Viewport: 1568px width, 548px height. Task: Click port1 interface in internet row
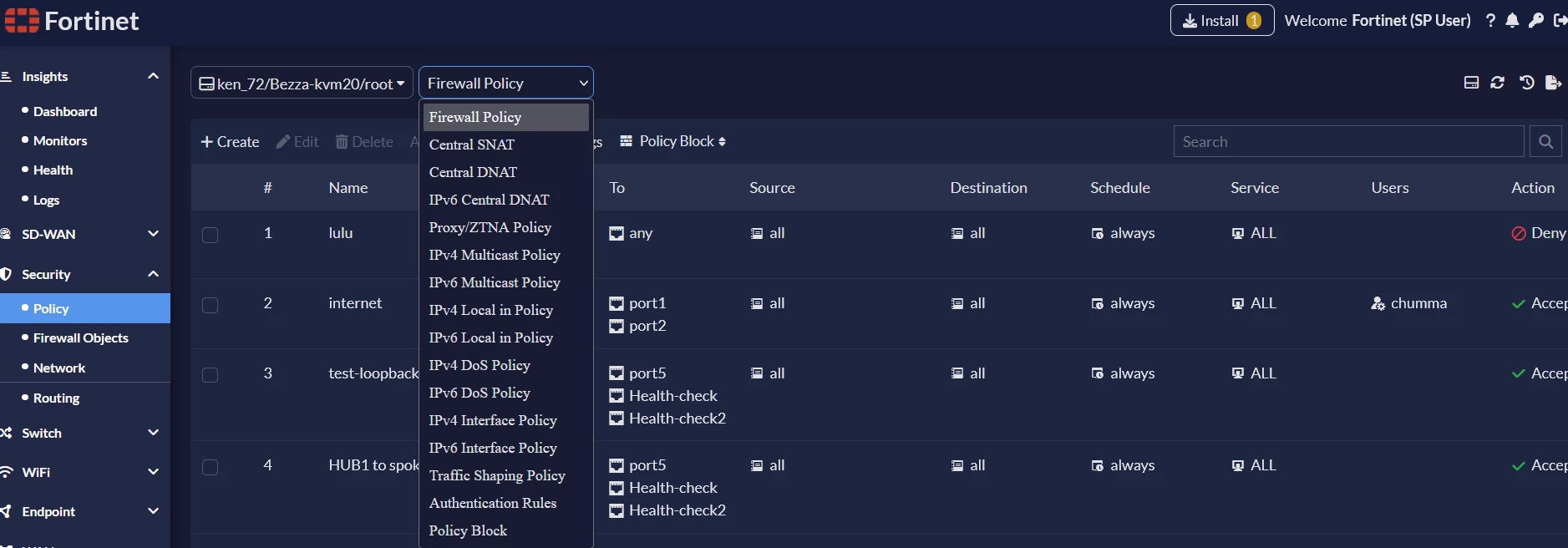coord(638,303)
